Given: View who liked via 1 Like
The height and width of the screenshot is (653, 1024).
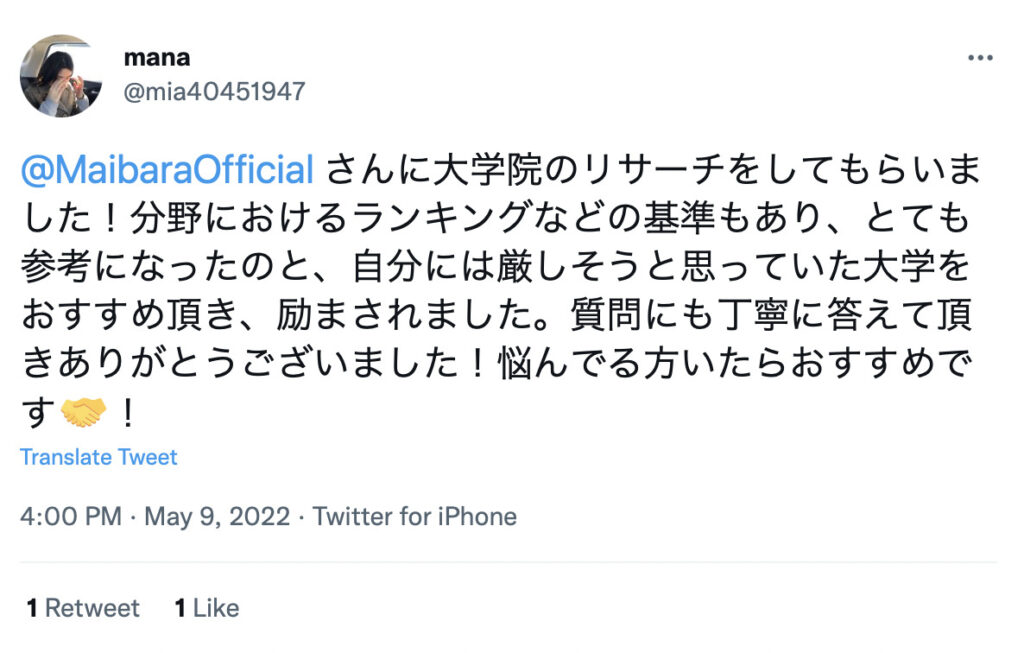Looking at the screenshot, I should tap(207, 608).
